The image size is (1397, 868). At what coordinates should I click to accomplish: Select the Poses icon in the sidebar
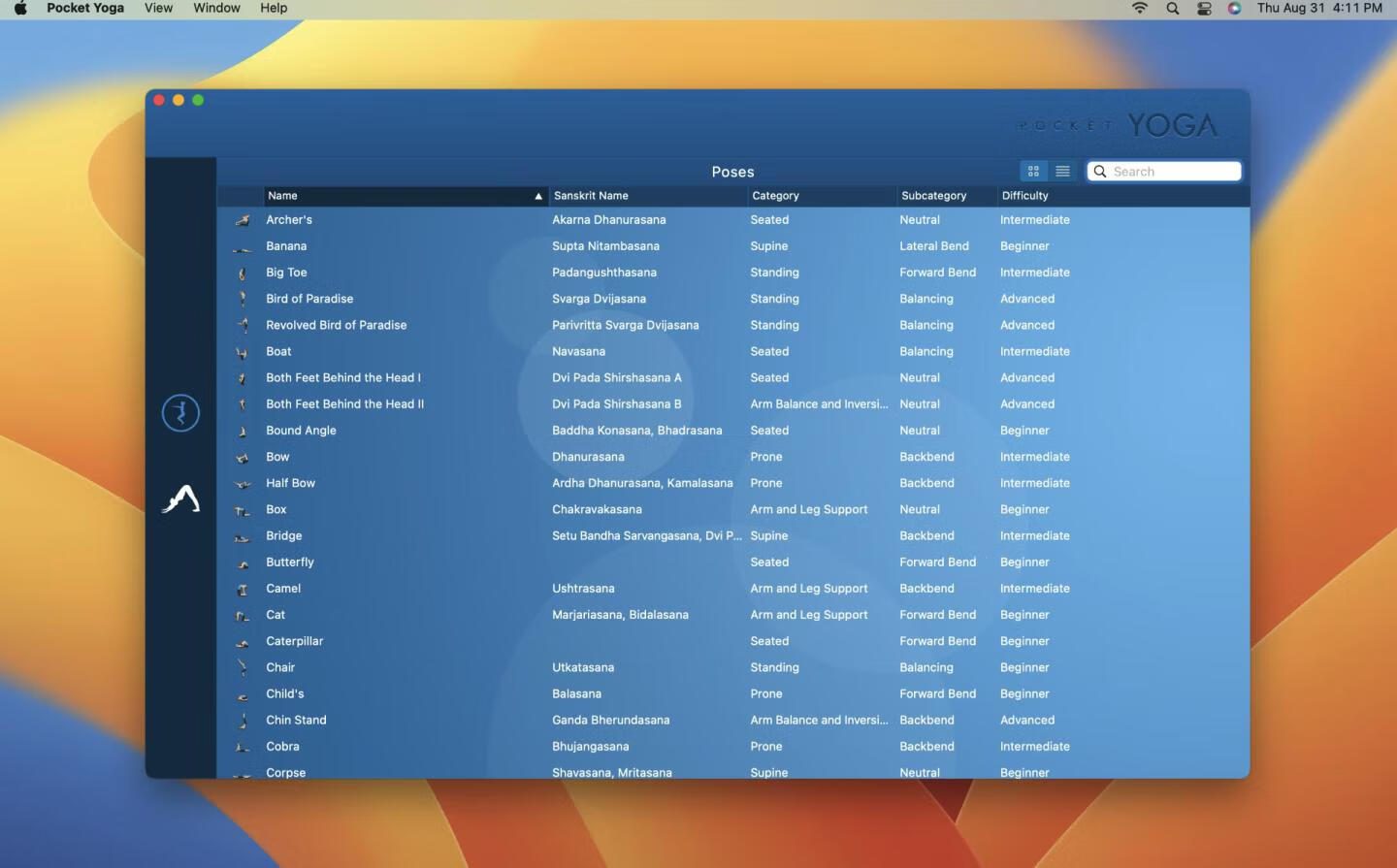click(180, 499)
